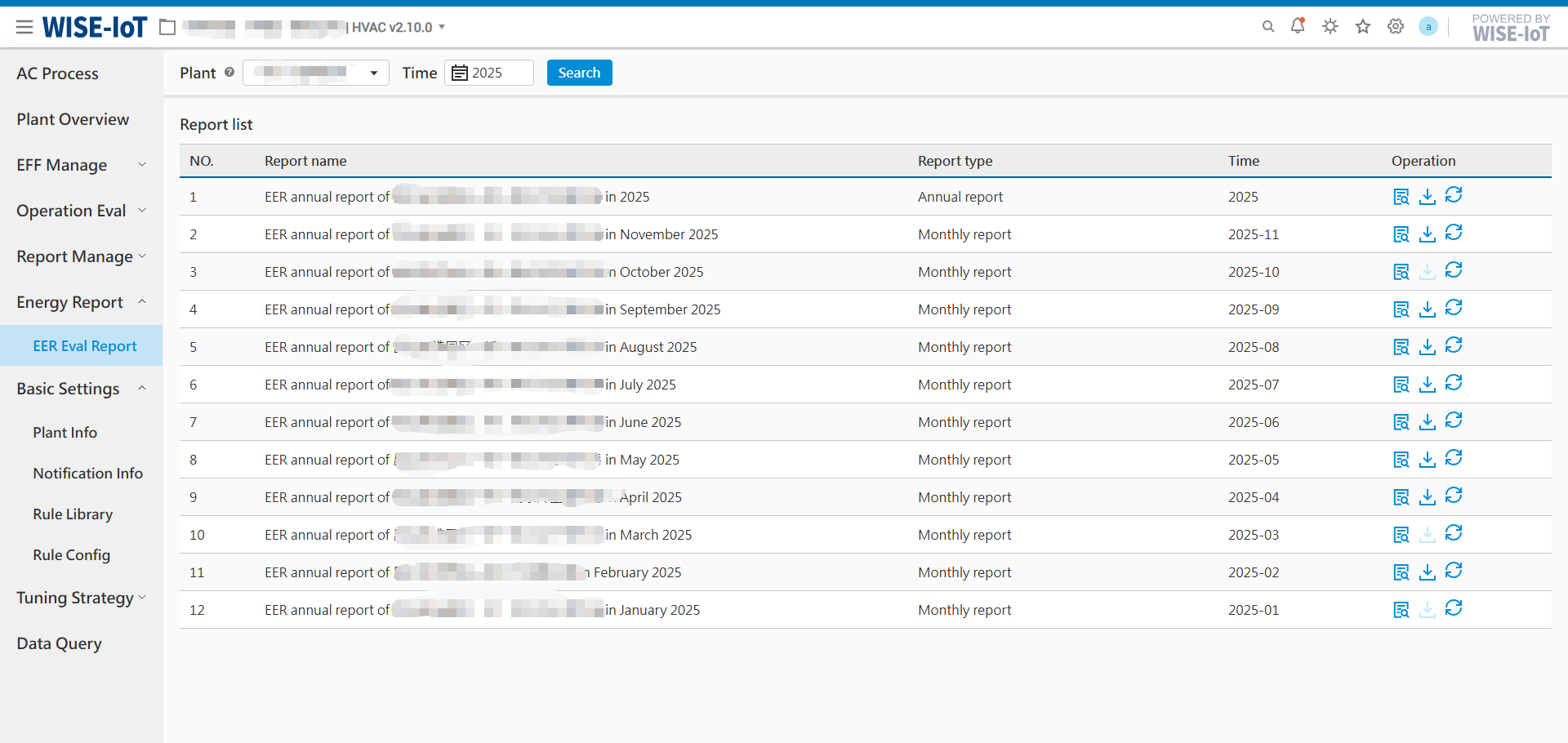Preview the June 2025 monthly report
This screenshot has height=743, width=1568.
click(x=1401, y=422)
